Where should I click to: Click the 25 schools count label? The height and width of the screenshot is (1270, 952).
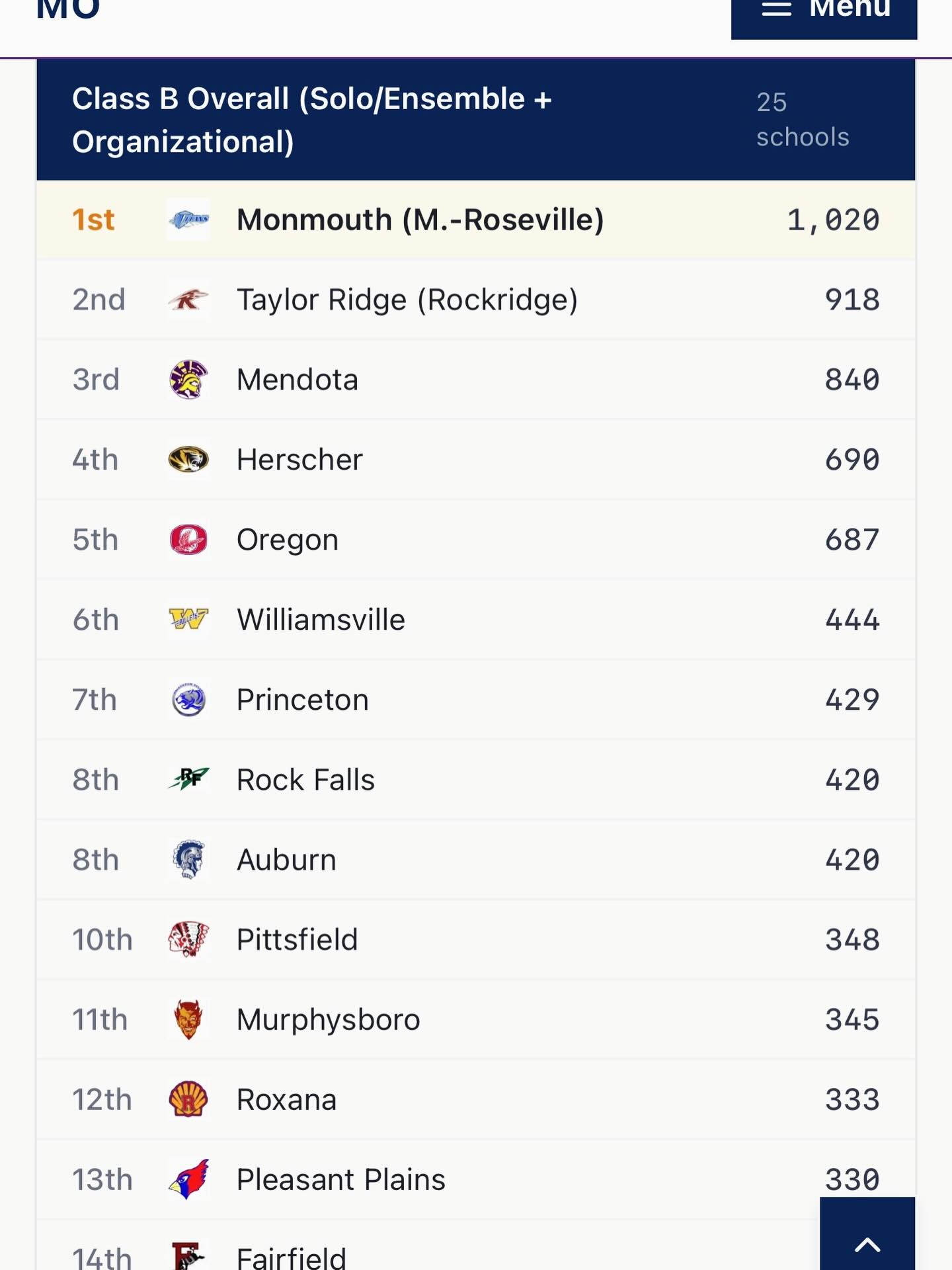[x=802, y=119]
